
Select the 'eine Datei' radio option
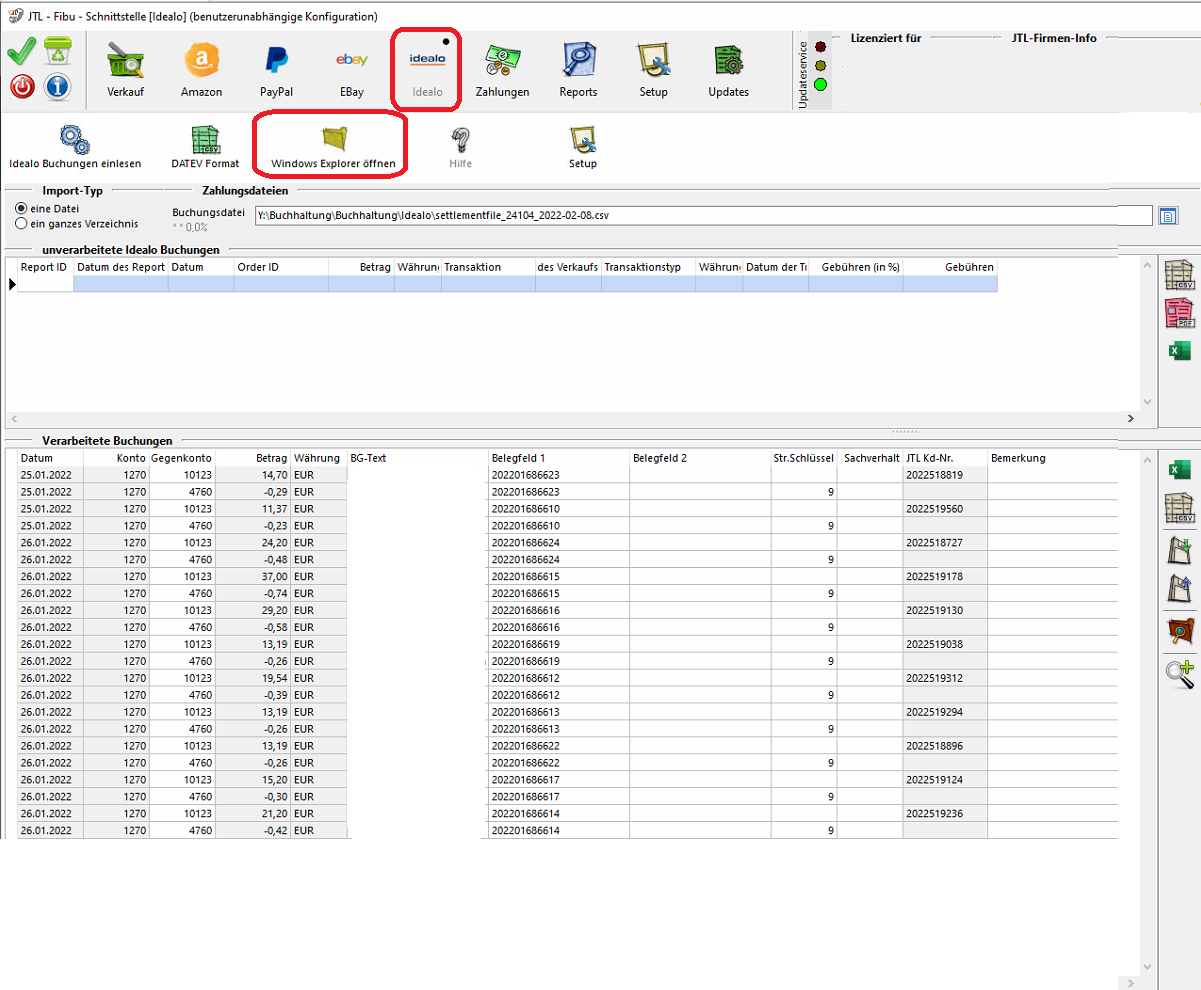click(21, 208)
